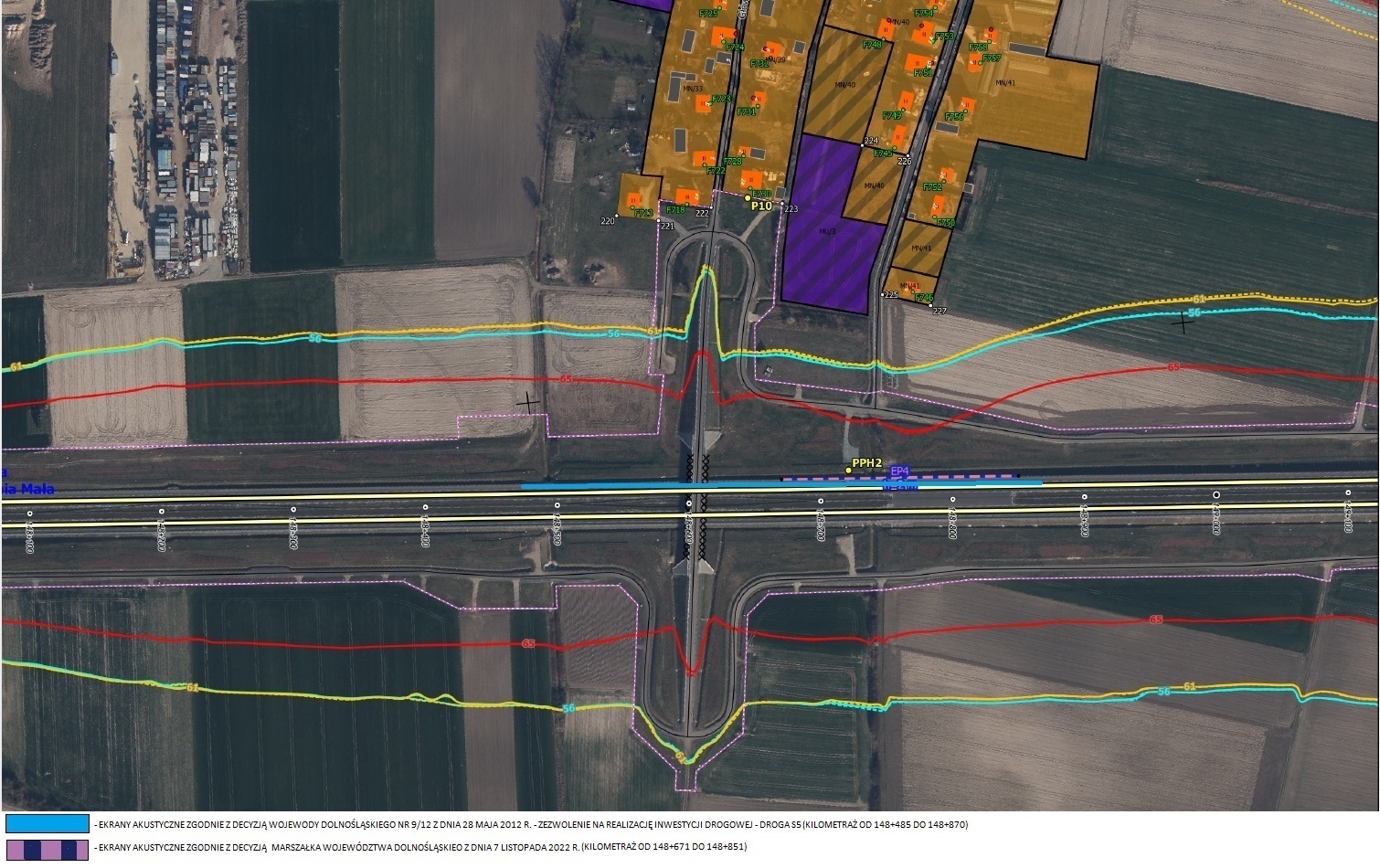The width and height of the screenshot is (1380, 868).
Task: Click the legend text for 2012 Wojewoda decision
Action: 530,824
